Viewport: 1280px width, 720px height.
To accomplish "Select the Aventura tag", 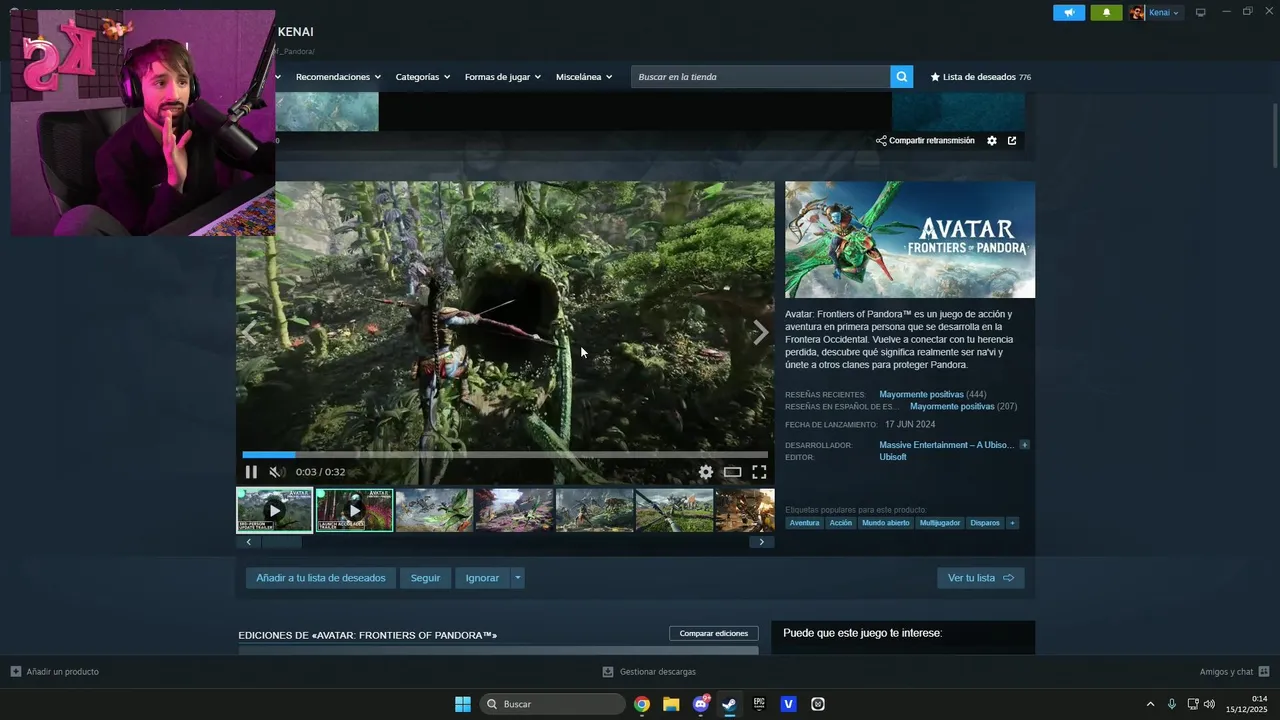I will click(x=804, y=523).
